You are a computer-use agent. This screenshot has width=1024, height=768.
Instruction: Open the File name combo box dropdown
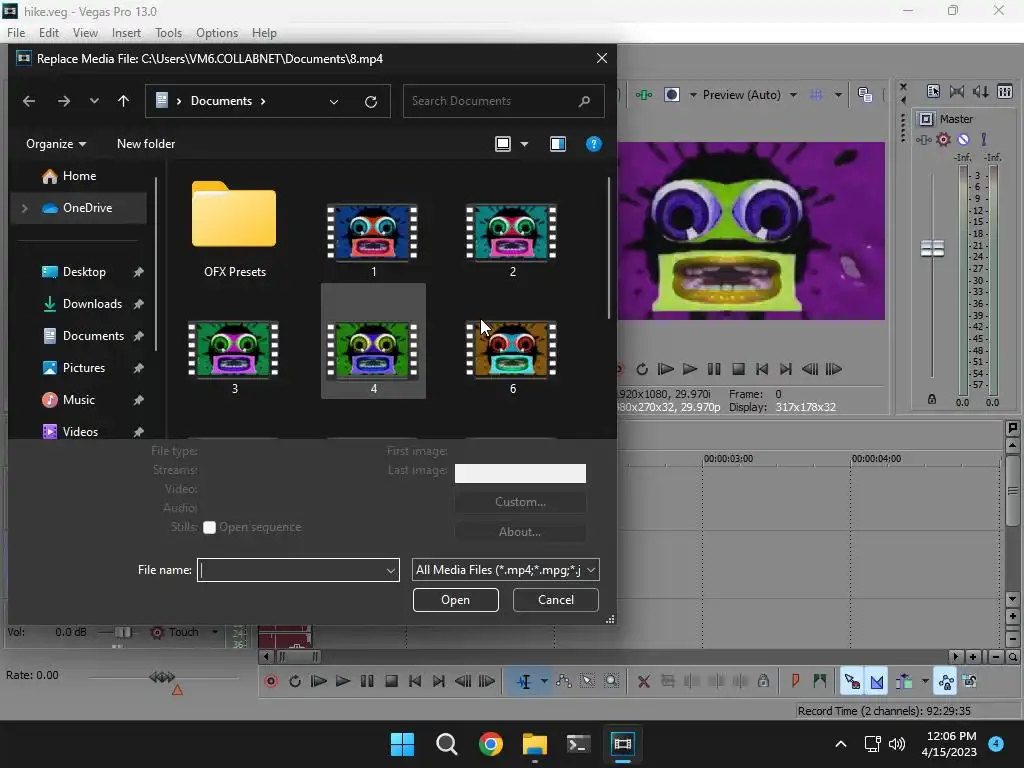click(x=391, y=570)
